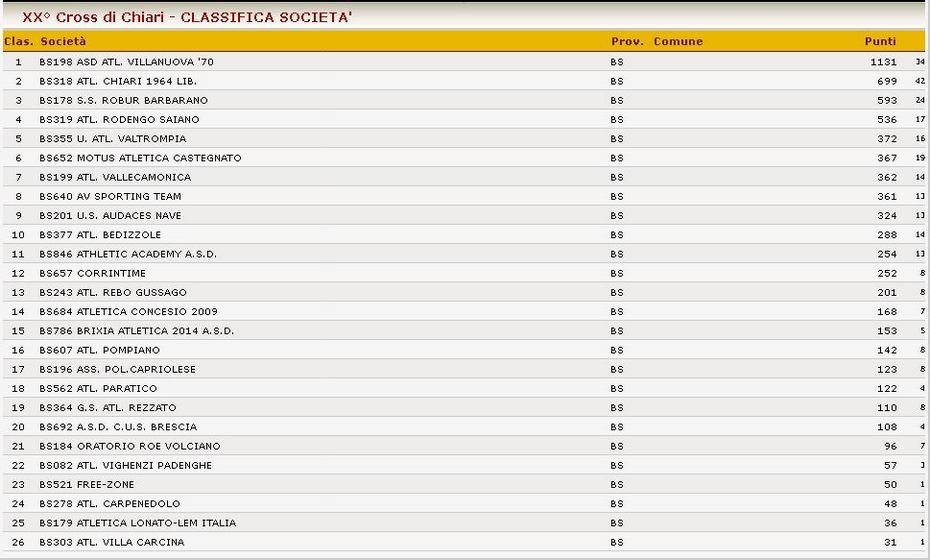930x560 pixels.
Task: Select BRIXIA ATLETICA 2014 A.S.D. row
Action: (x=465, y=331)
